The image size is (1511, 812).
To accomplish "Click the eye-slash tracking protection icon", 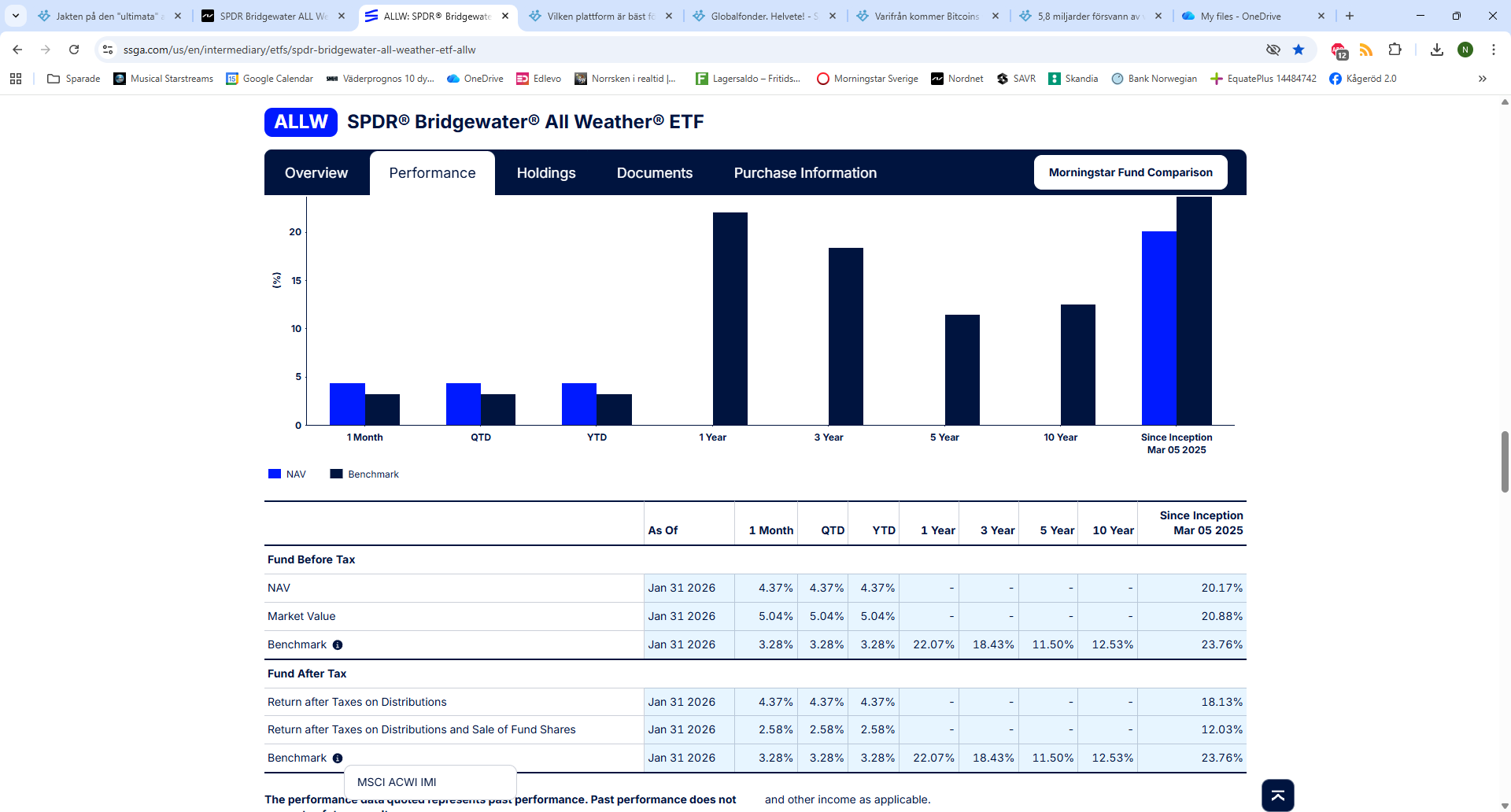I will coord(1273,50).
